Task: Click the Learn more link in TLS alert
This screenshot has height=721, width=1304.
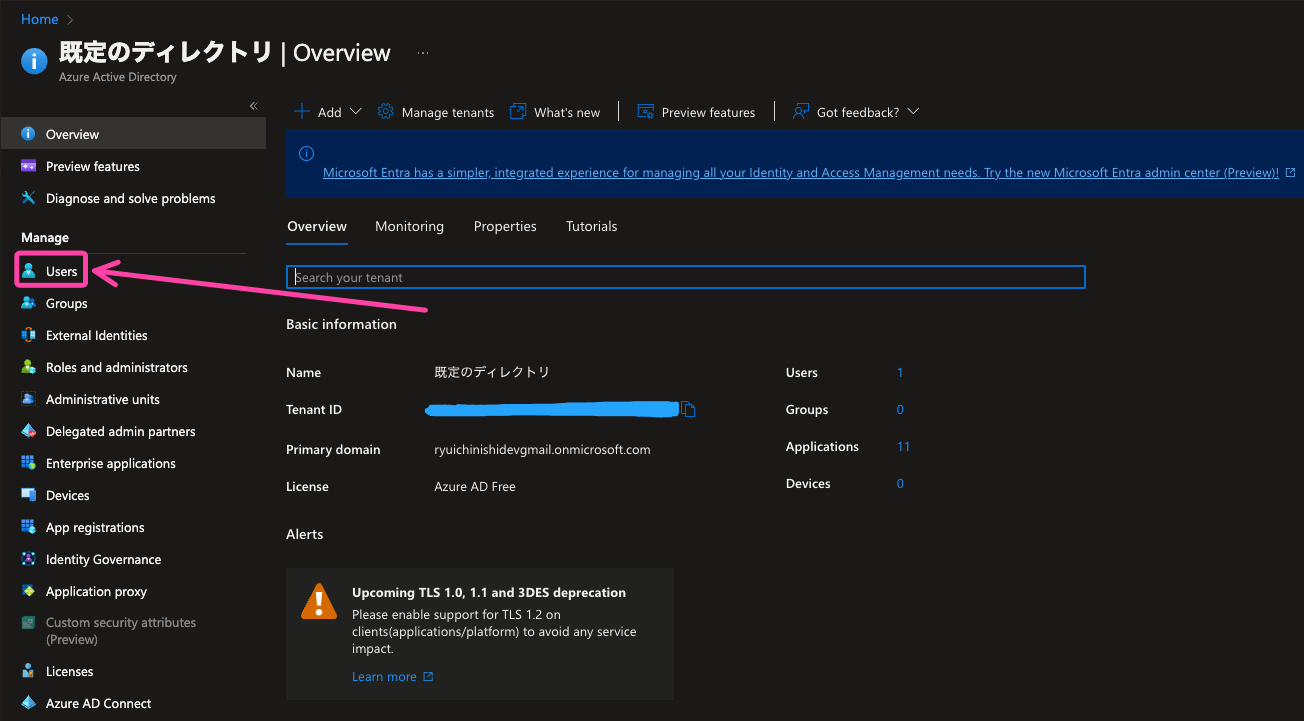Action: pyautogui.click(x=392, y=677)
